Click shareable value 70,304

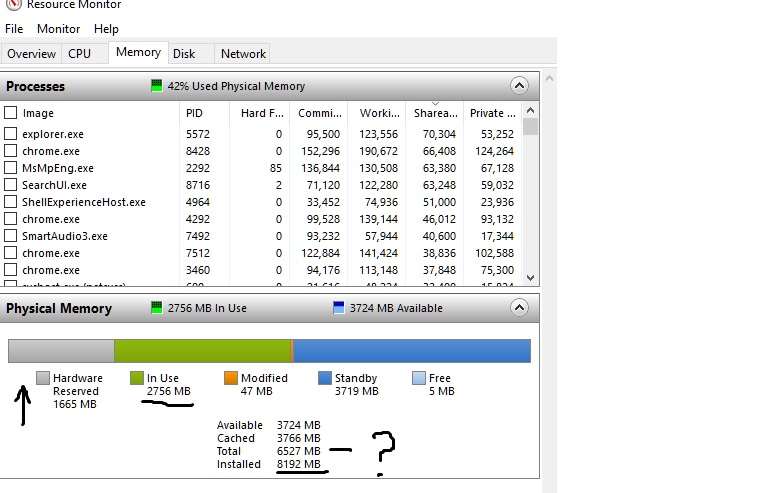pos(439,134)
